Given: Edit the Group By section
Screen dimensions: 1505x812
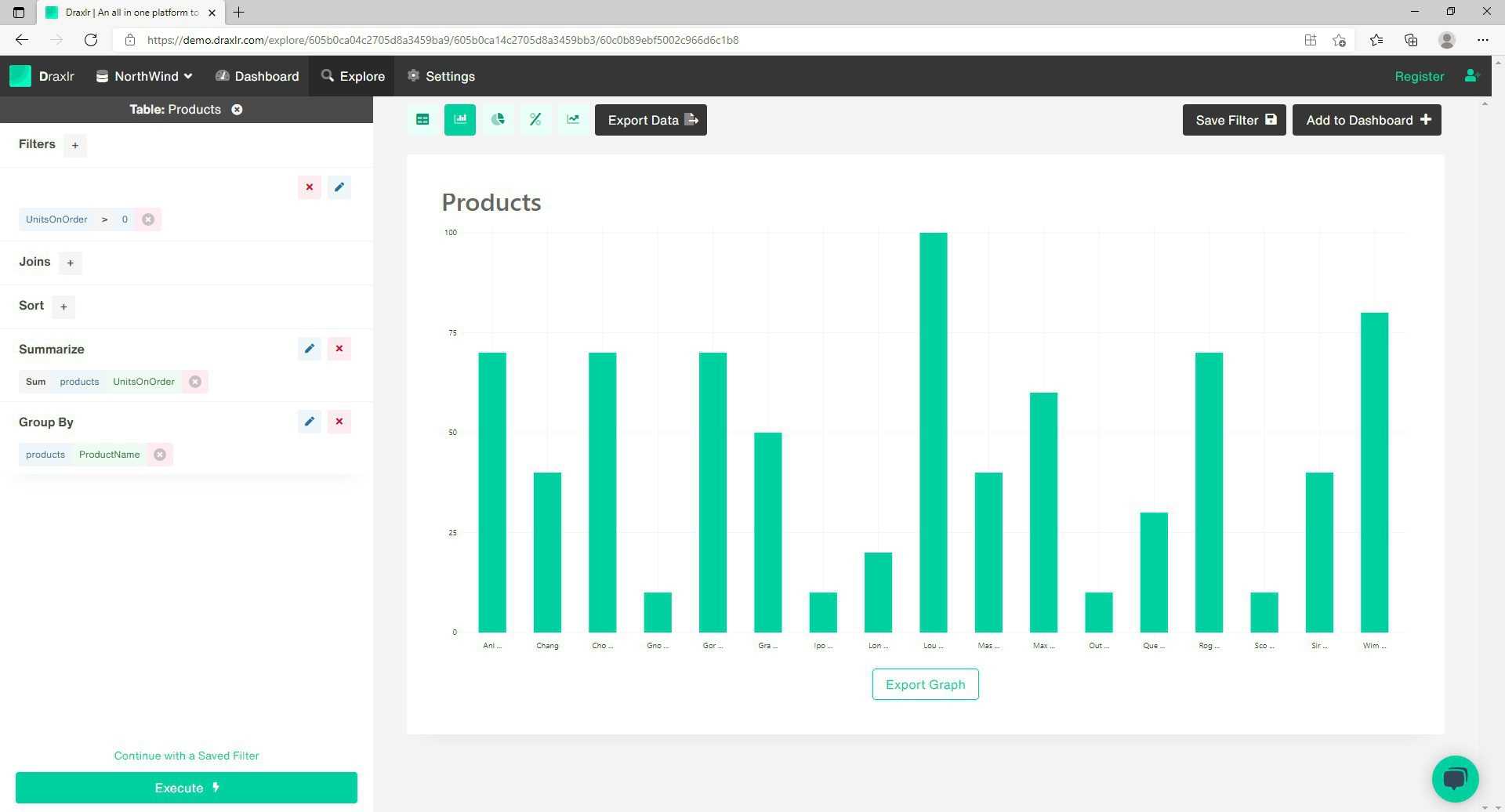Looking at the screenshot, I should point(310,422).
